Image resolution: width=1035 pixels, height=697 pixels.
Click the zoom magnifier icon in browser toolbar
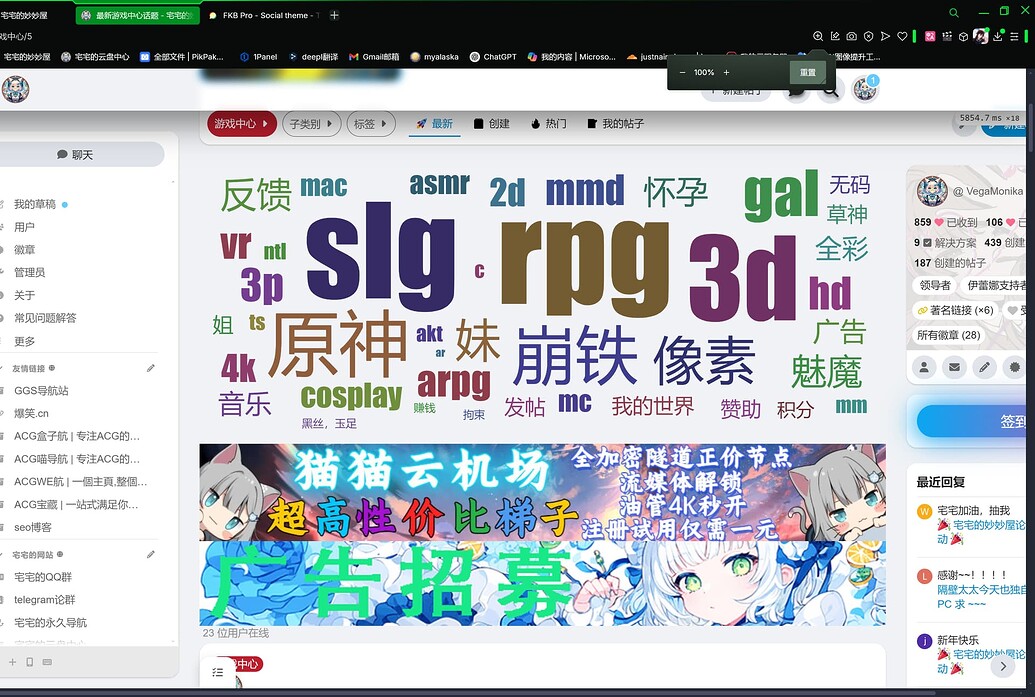tap(818, 37)
